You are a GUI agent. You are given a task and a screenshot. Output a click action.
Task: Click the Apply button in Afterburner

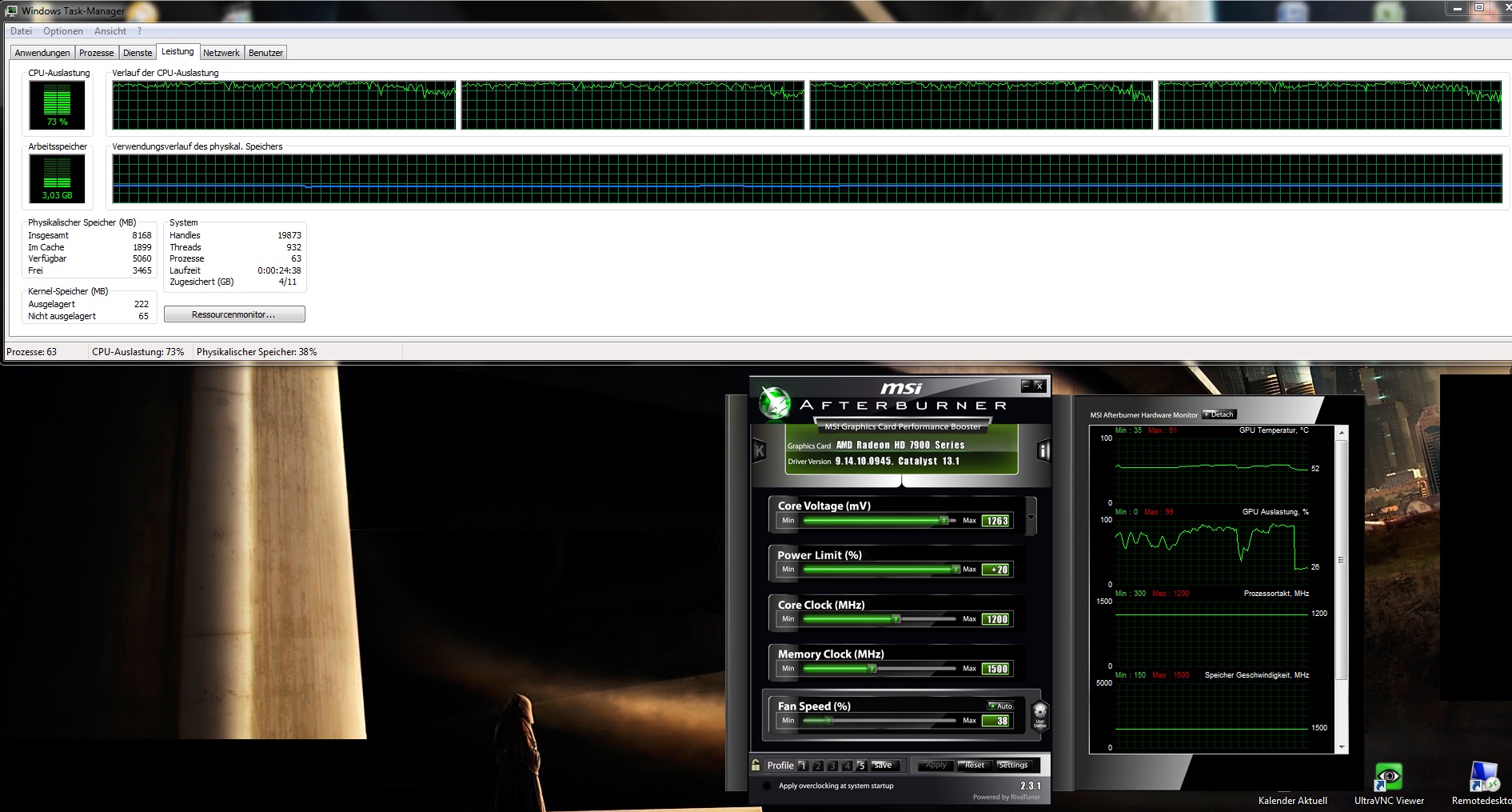936,766
